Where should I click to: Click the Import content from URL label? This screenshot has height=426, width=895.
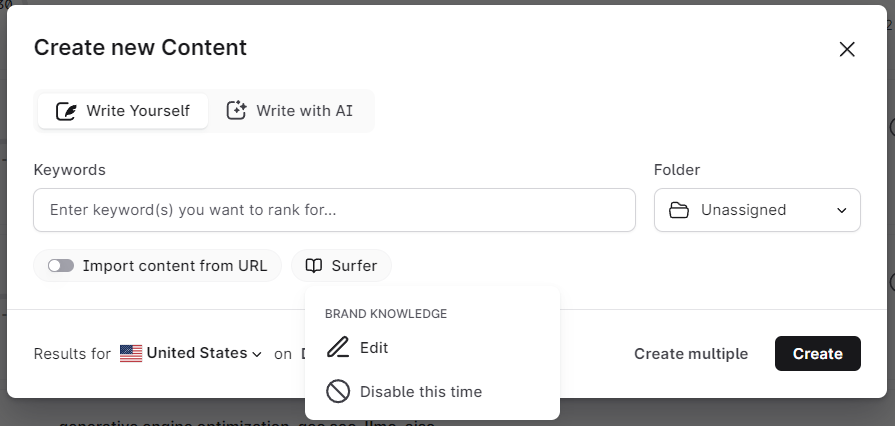pos(175,266)
